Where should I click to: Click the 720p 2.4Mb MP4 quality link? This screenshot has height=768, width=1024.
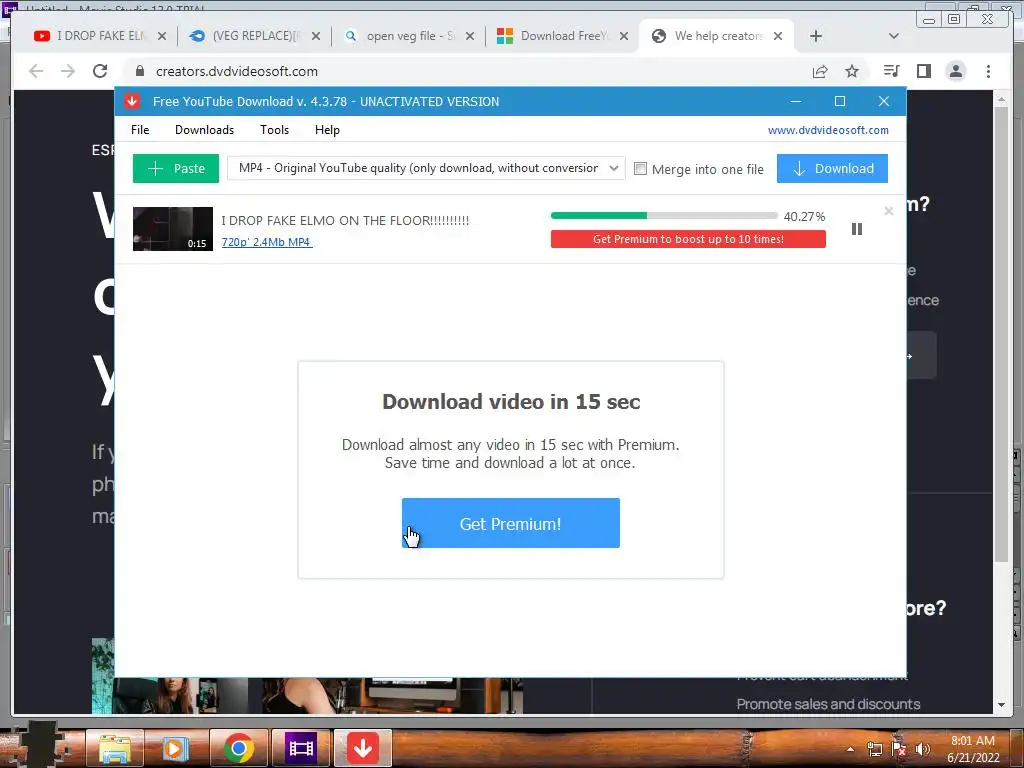266,242
